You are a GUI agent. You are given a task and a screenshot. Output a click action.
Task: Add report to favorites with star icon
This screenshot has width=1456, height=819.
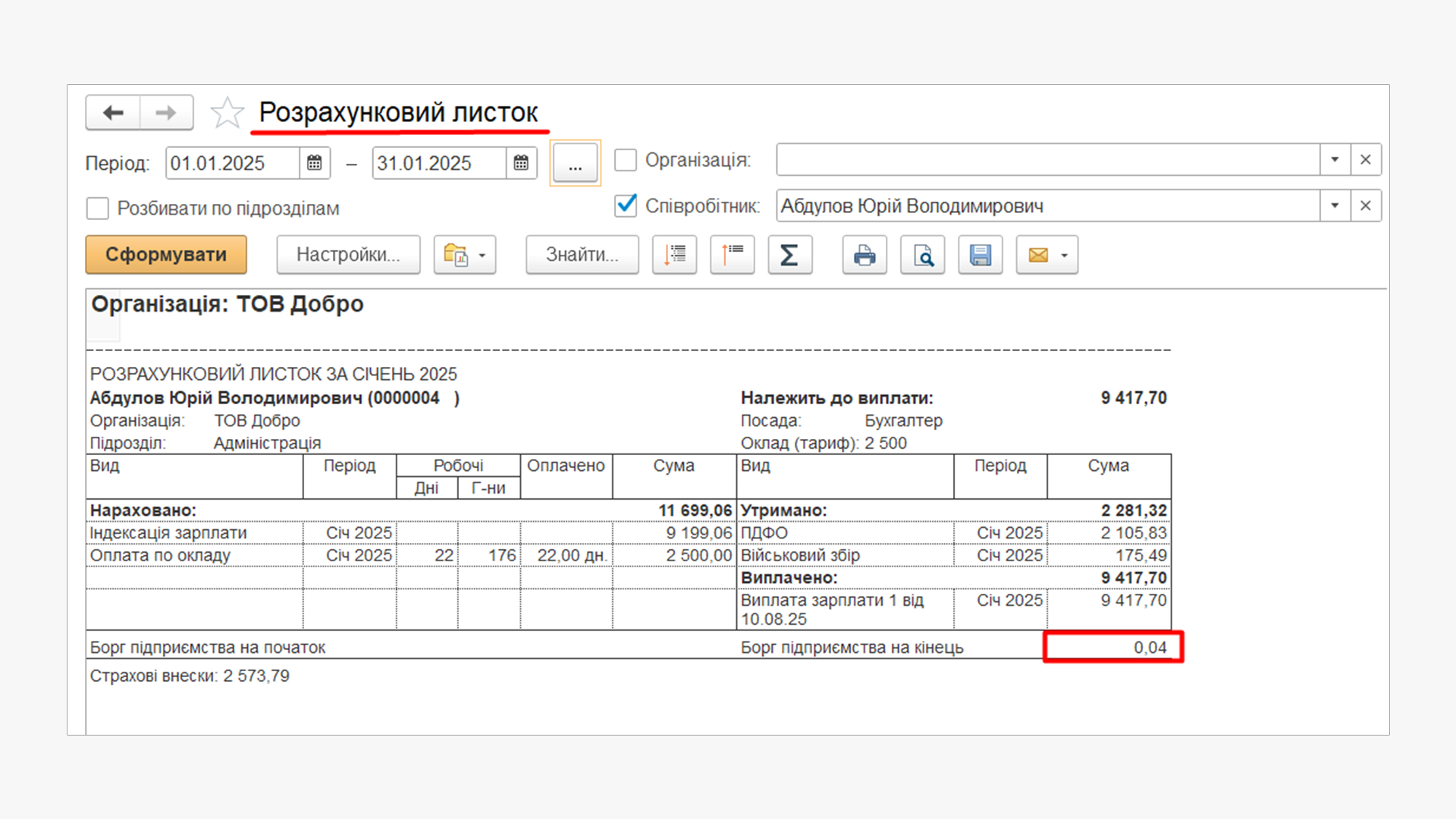click(x=227, y=113)
